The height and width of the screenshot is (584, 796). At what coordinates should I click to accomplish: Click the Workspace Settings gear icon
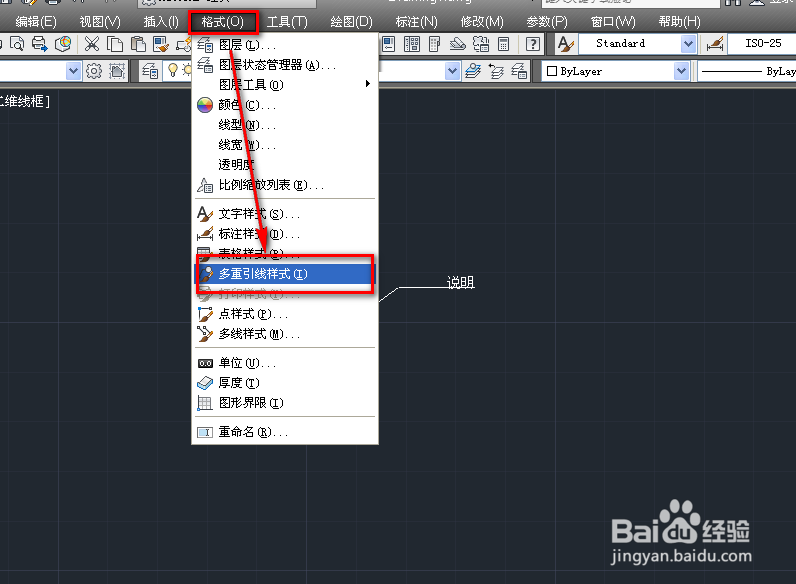[x=94, y=71]
